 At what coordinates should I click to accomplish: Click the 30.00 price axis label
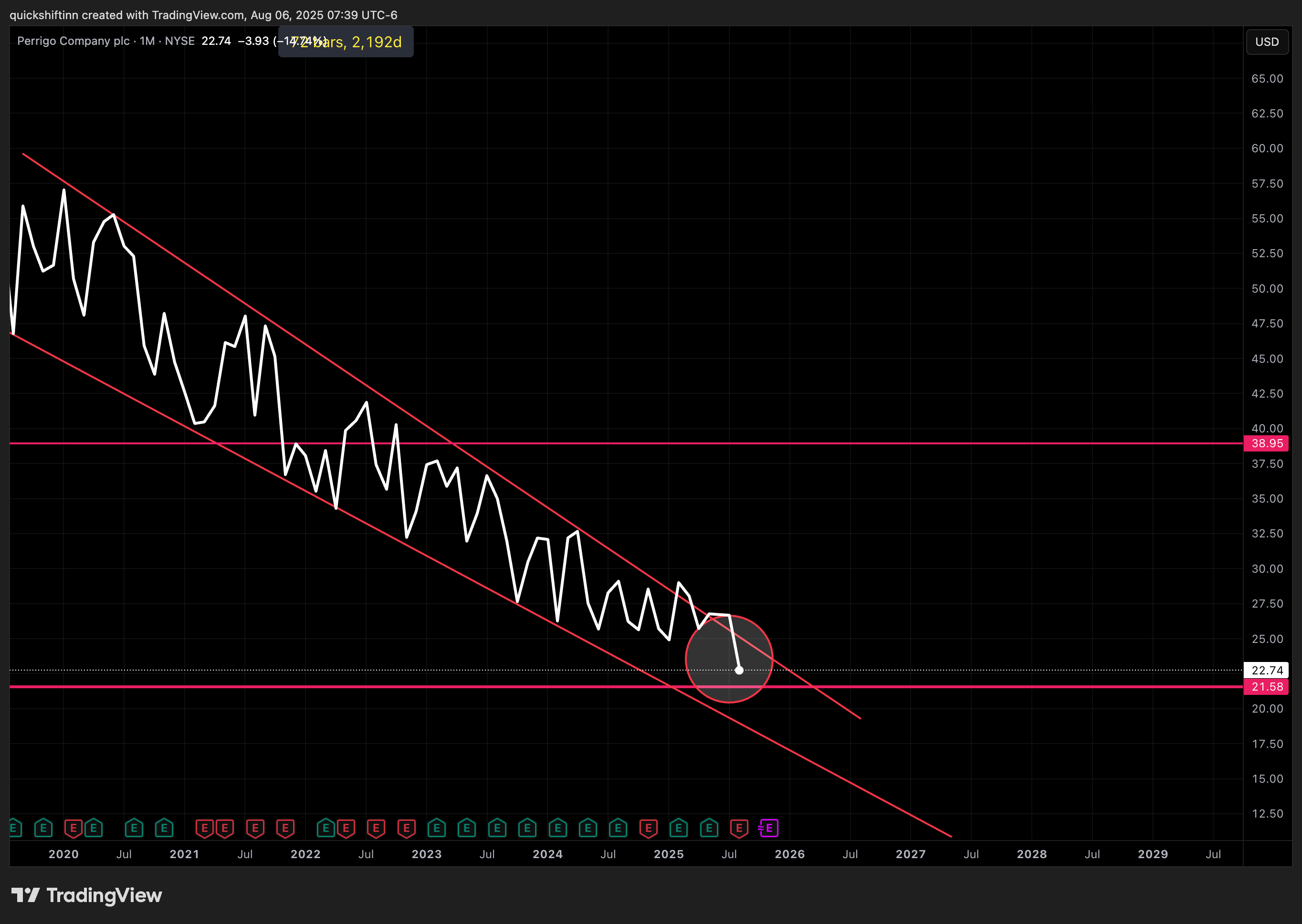(x=1267, y=569)
